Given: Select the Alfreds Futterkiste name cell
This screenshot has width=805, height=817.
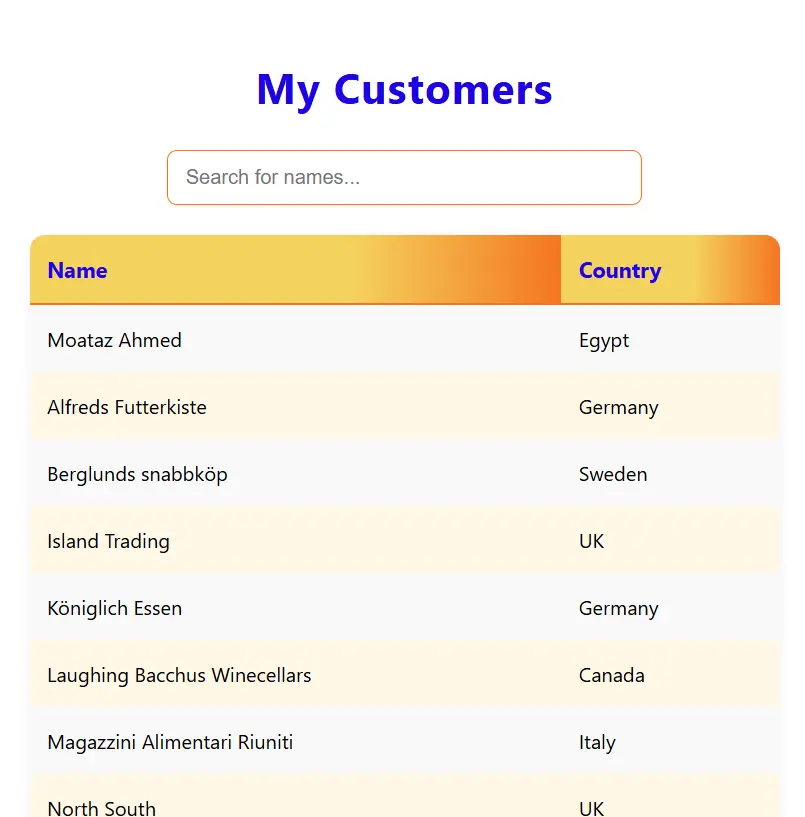Looking at the screenshot, I should (x=127, y=407).
